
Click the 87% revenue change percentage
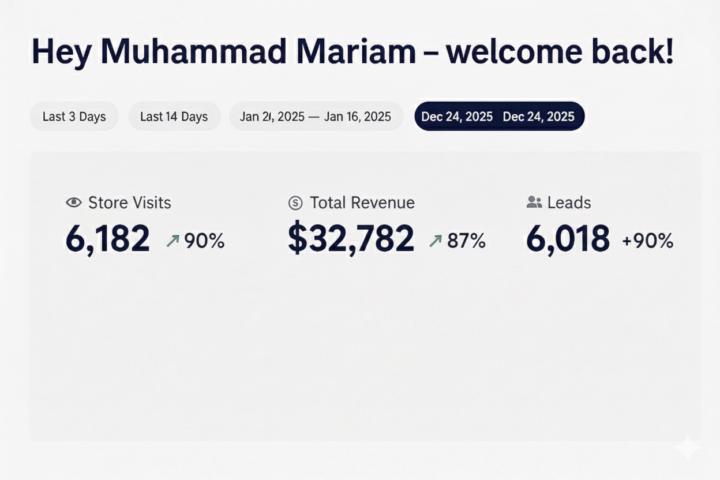tap(466, 241)
